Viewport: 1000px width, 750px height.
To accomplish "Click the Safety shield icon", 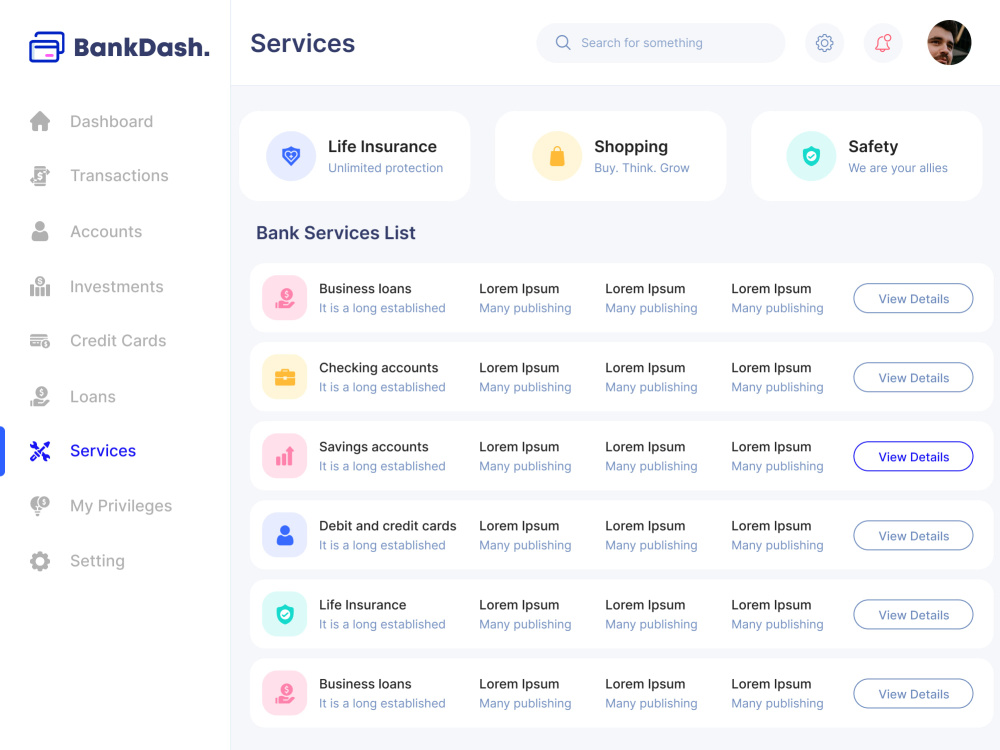I will pyautogui.click(x=811, y=156).
